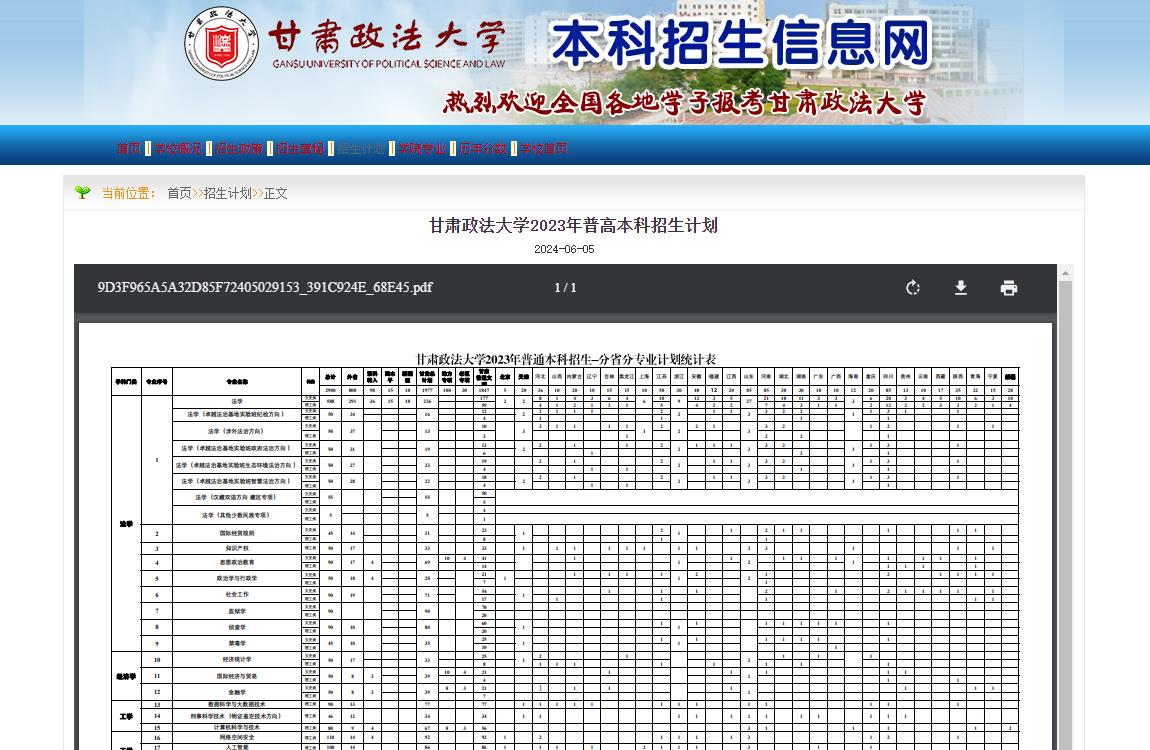The image size is (1150, 750).
Task: Open the 学校概况 navigation item
Action: [177, 148]
